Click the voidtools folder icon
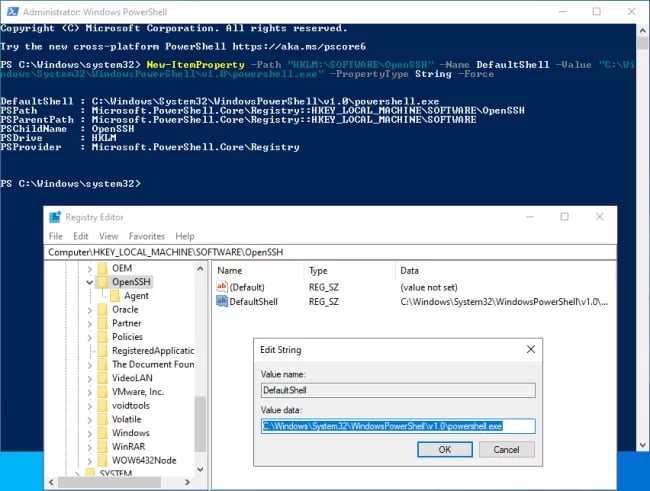 [x=102, y=406]
